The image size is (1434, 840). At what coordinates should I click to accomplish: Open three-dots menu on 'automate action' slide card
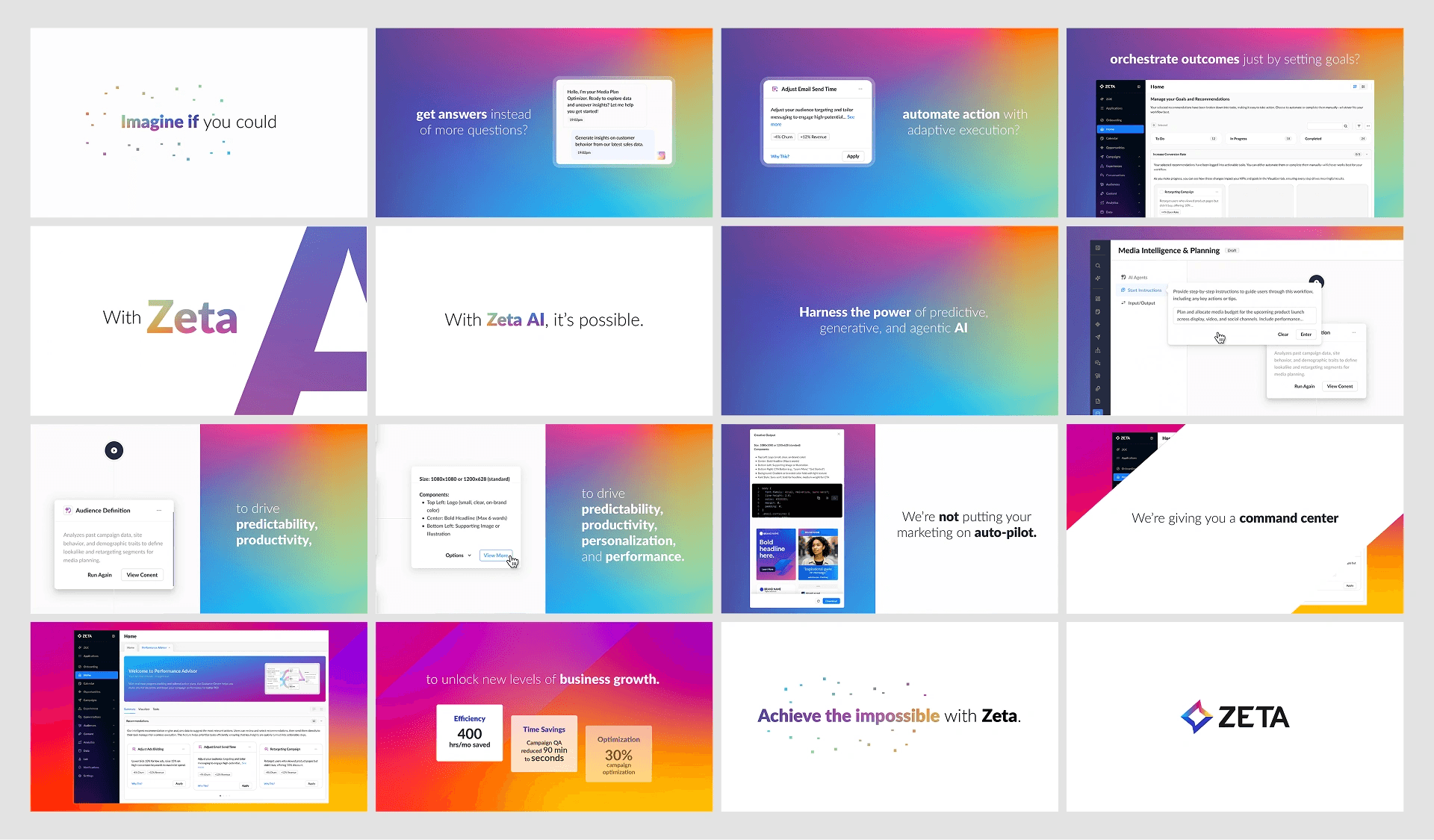tap(860, 89)
